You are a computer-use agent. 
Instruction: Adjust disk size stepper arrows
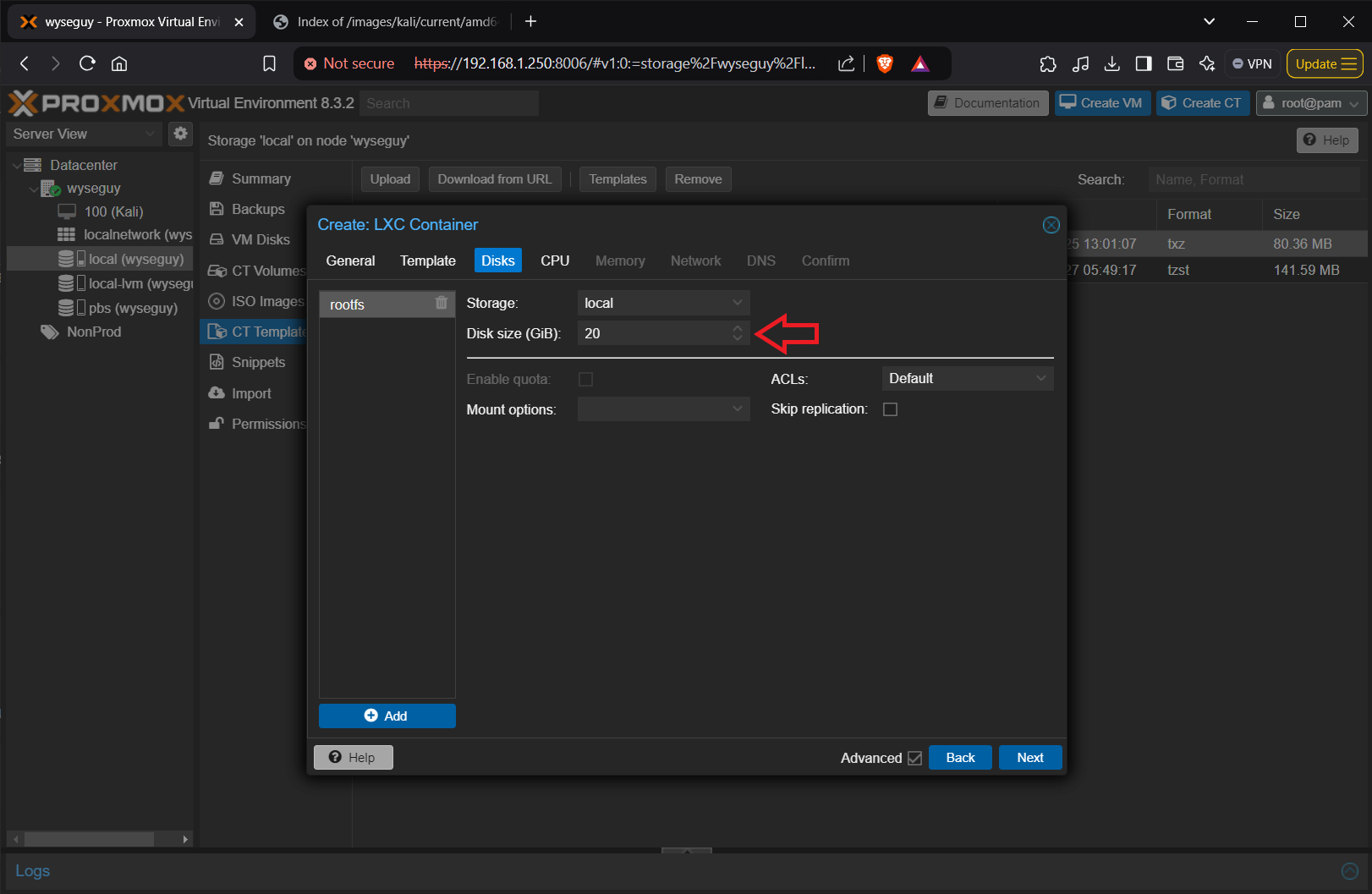pyautogui.click(x=738, y=333)
